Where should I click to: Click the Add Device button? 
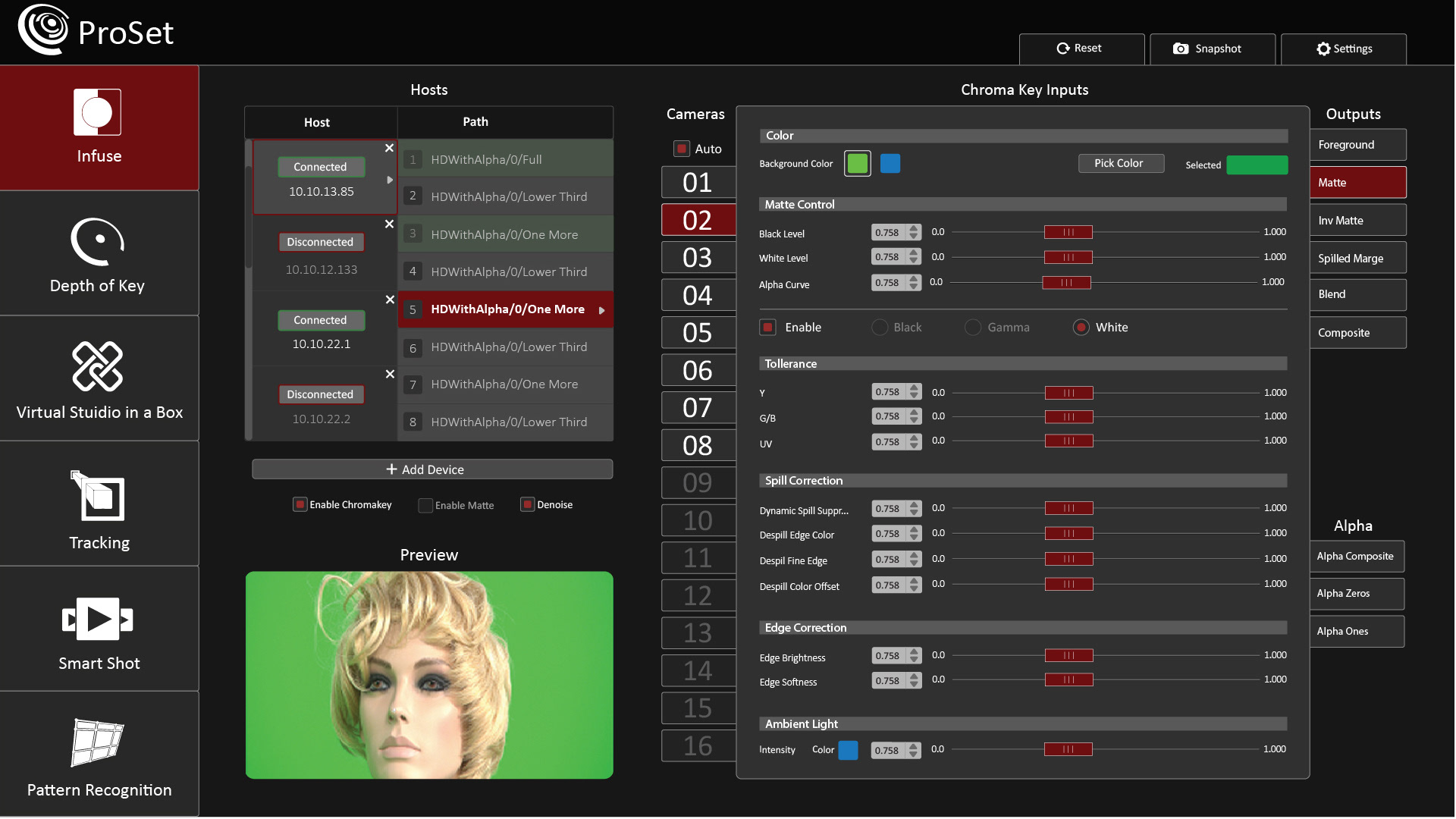click(x=432, y=469)
